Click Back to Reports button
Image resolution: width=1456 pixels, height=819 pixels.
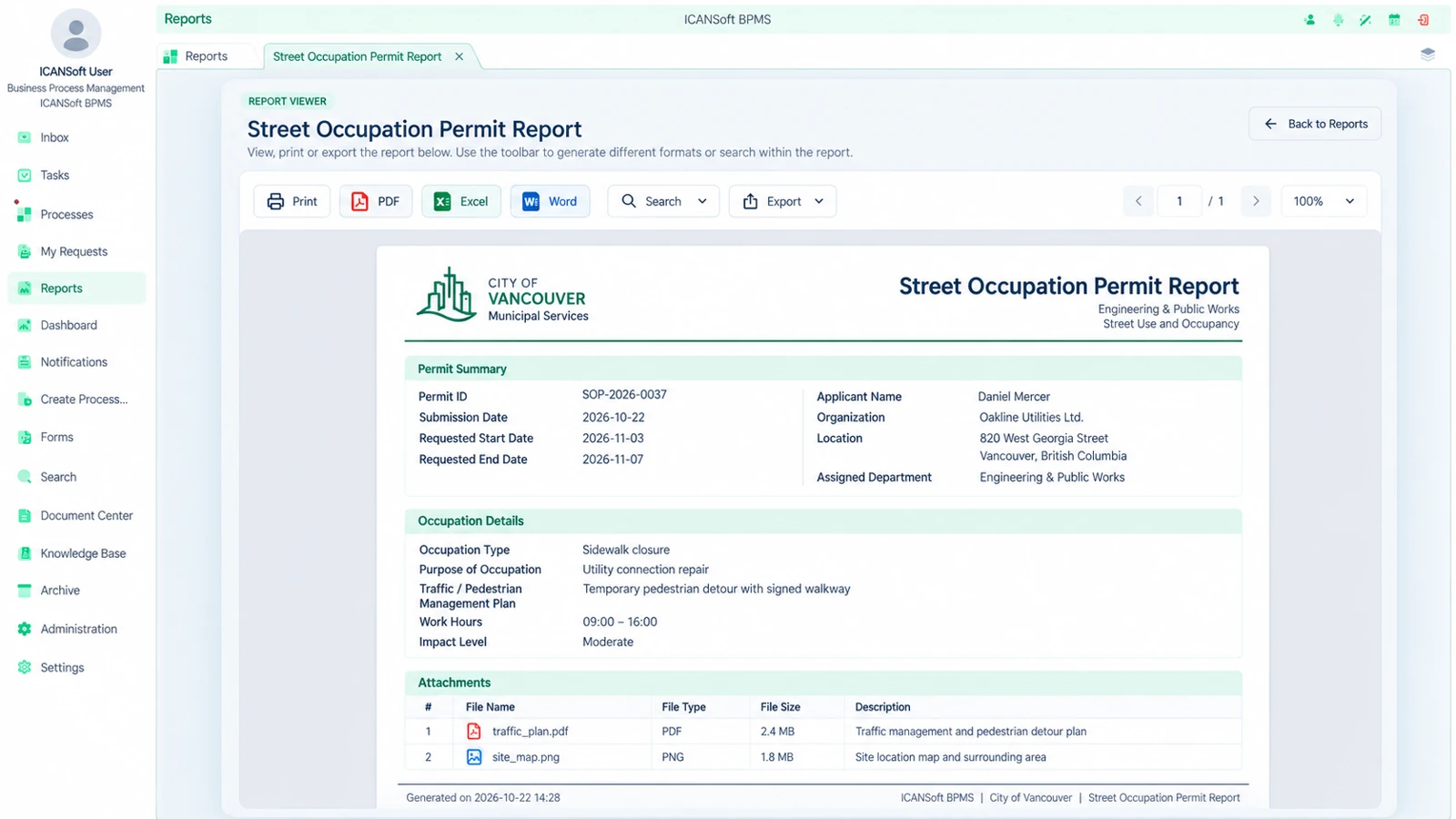[x=1315, y=124]
